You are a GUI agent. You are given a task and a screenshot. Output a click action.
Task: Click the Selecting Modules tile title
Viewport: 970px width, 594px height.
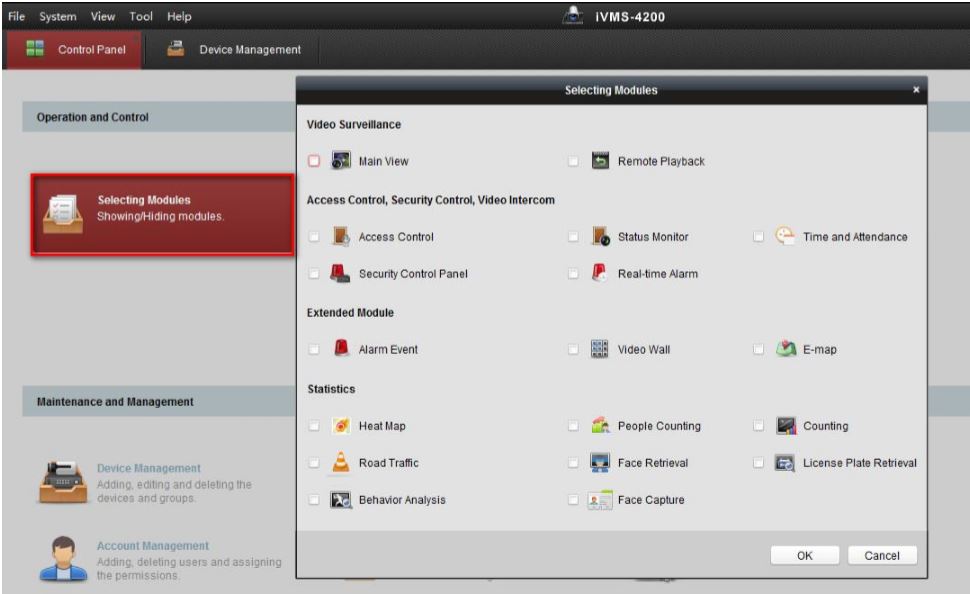[x=144, y=200]
